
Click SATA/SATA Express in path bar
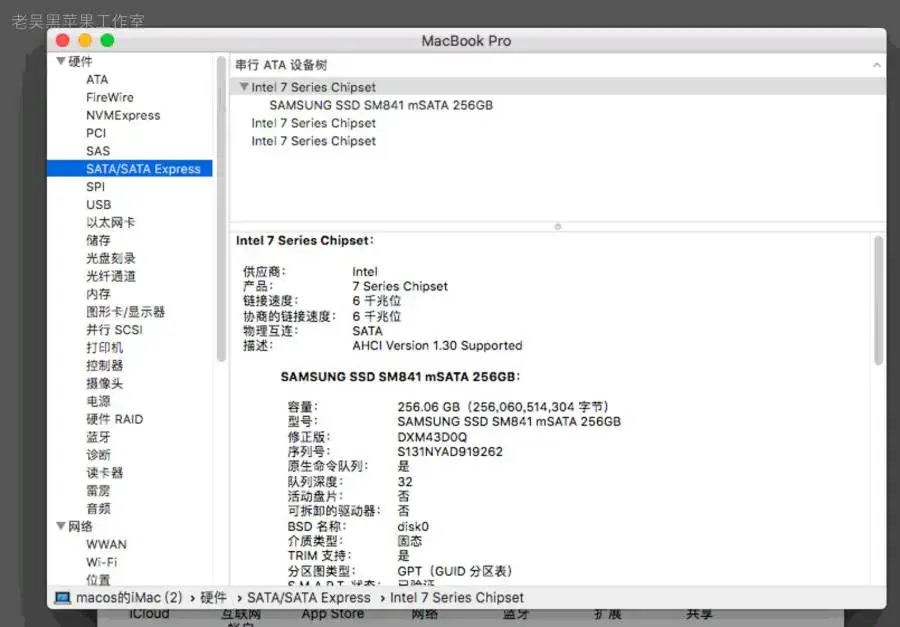(309, 598)
